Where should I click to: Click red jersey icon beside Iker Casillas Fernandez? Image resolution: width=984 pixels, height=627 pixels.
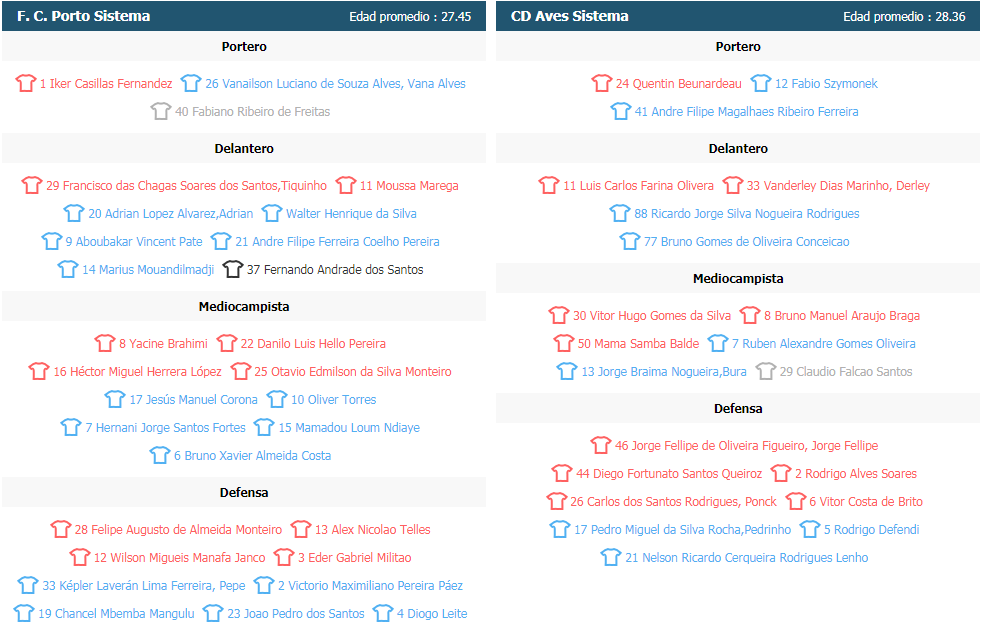pos(26,83)
